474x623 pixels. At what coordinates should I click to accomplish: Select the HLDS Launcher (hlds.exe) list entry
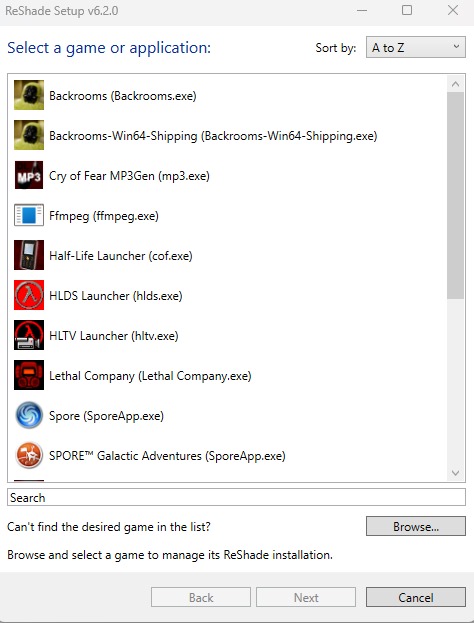coord(227,295)
